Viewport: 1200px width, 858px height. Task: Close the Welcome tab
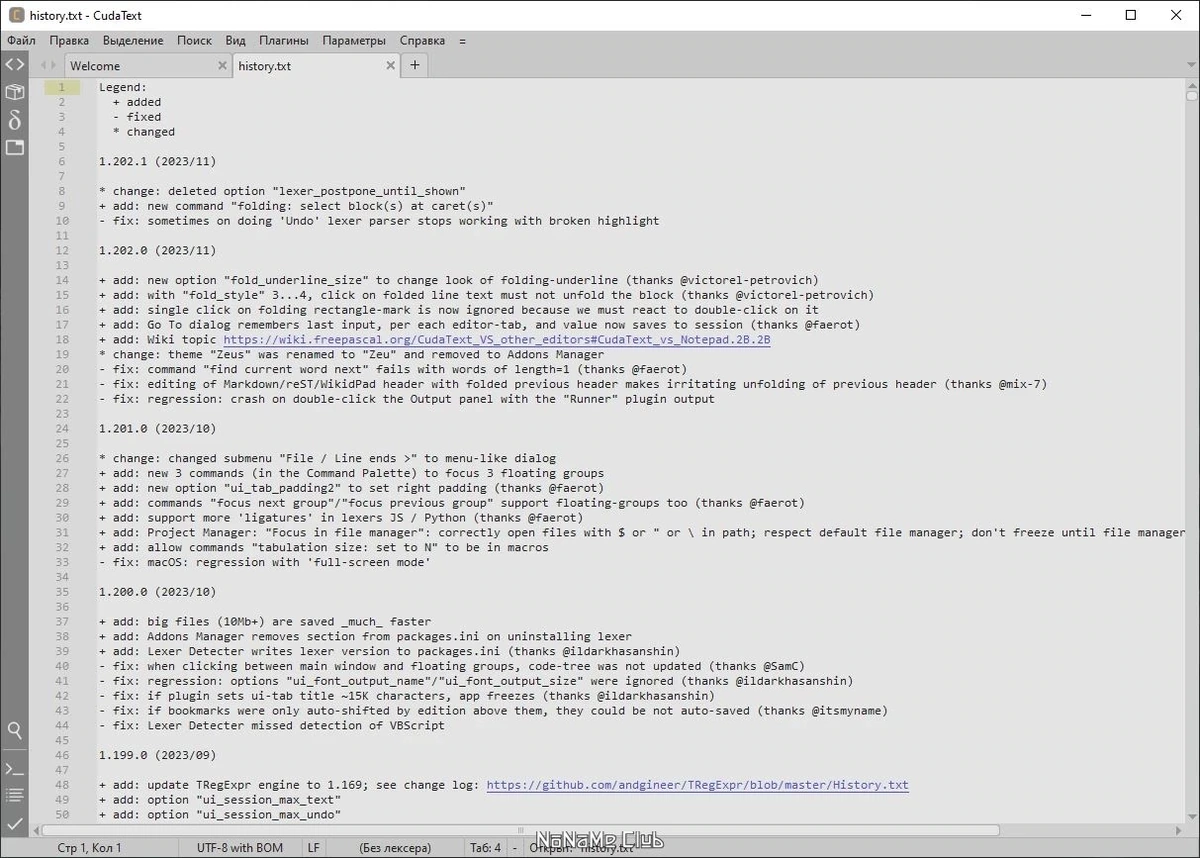point(222,66)
